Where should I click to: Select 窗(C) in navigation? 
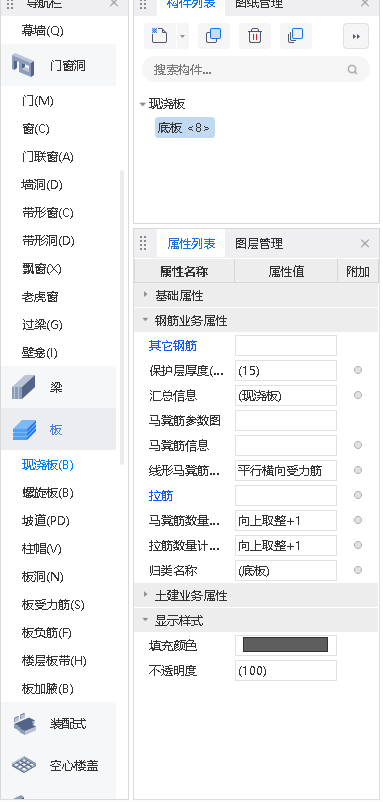(35, 129)
